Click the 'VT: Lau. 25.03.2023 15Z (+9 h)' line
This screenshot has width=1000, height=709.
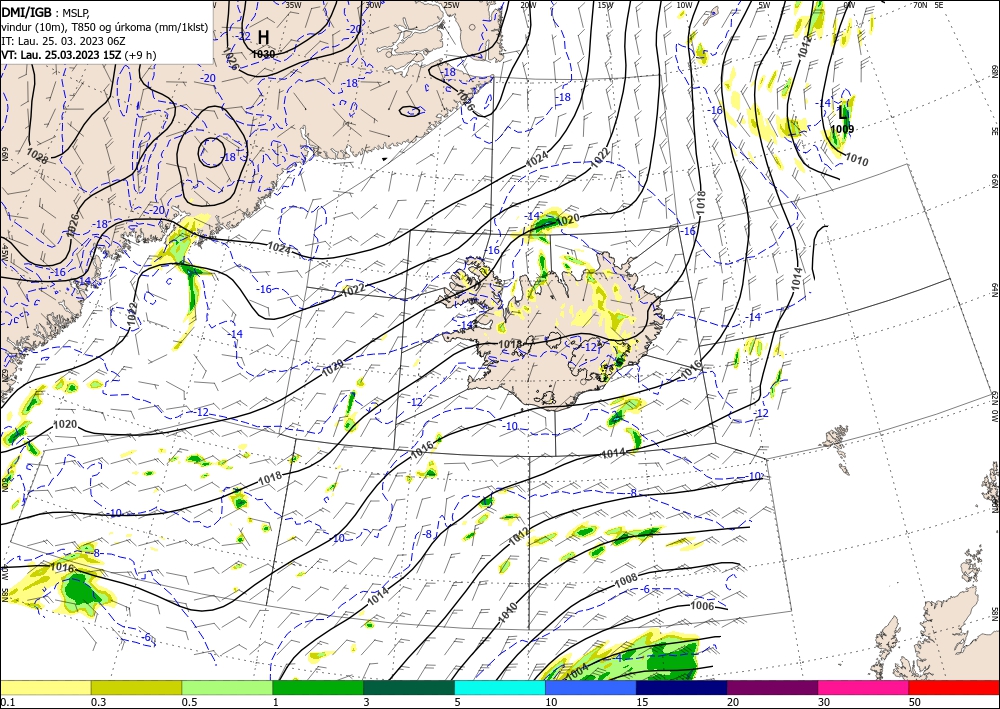[78, 55]
